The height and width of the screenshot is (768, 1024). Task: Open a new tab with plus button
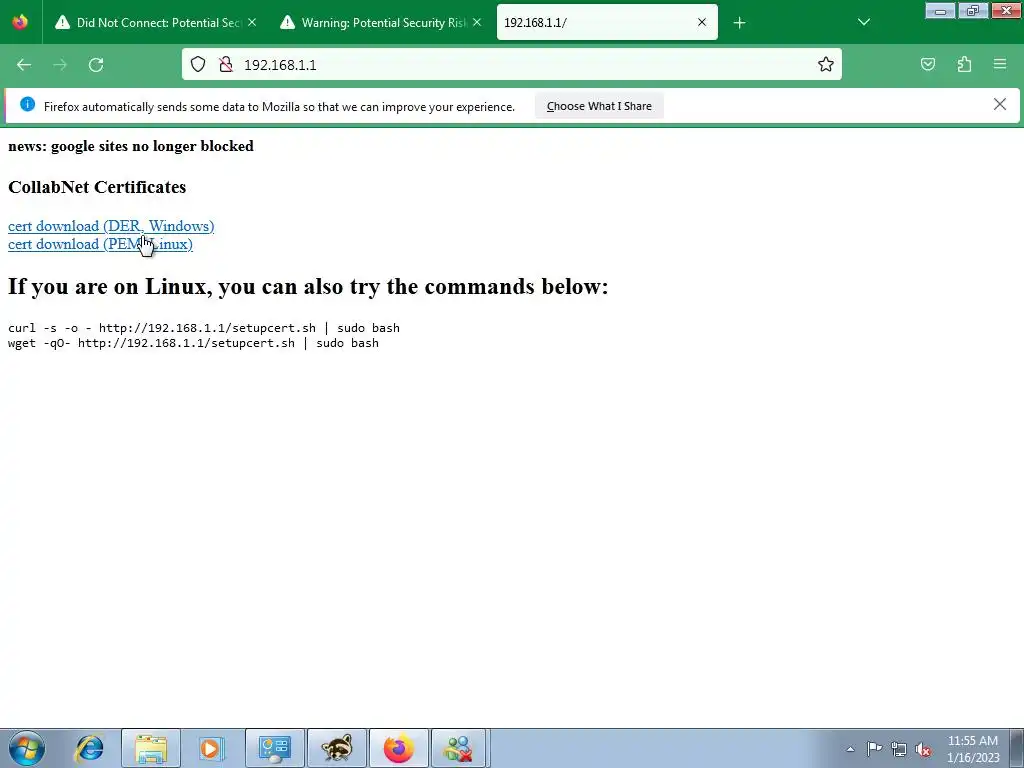(739, 23)
